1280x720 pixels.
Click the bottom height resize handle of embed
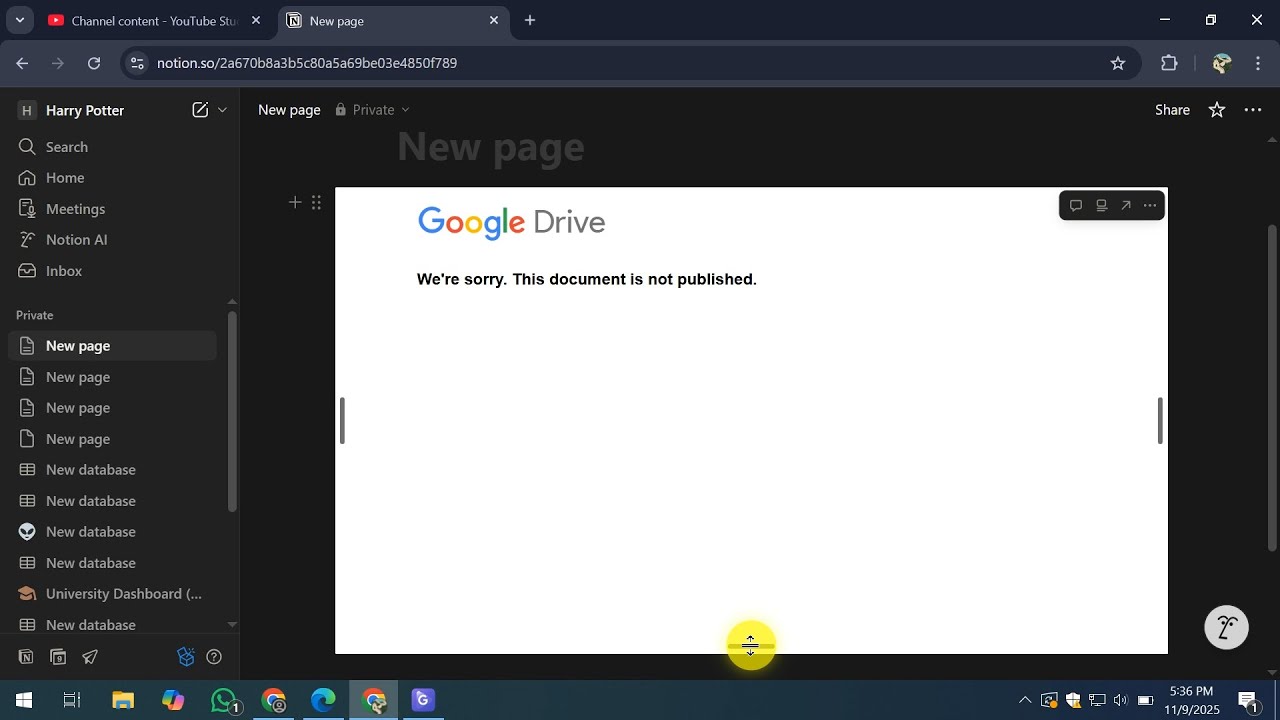pyautogui.click(x=751, y=646)
